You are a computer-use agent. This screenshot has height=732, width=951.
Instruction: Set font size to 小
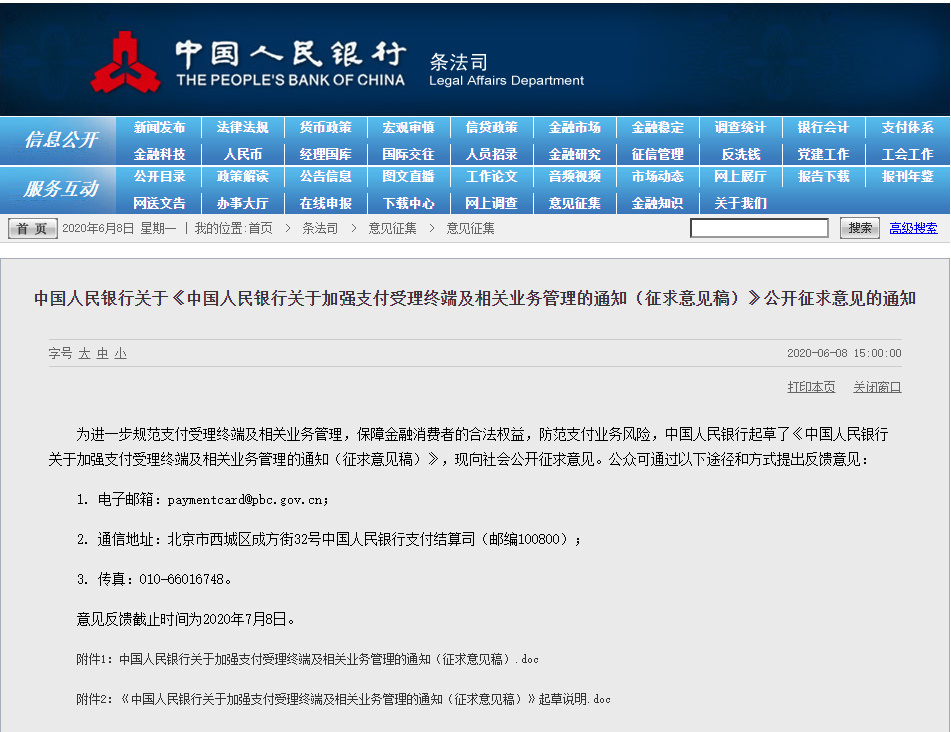(118, 353)
